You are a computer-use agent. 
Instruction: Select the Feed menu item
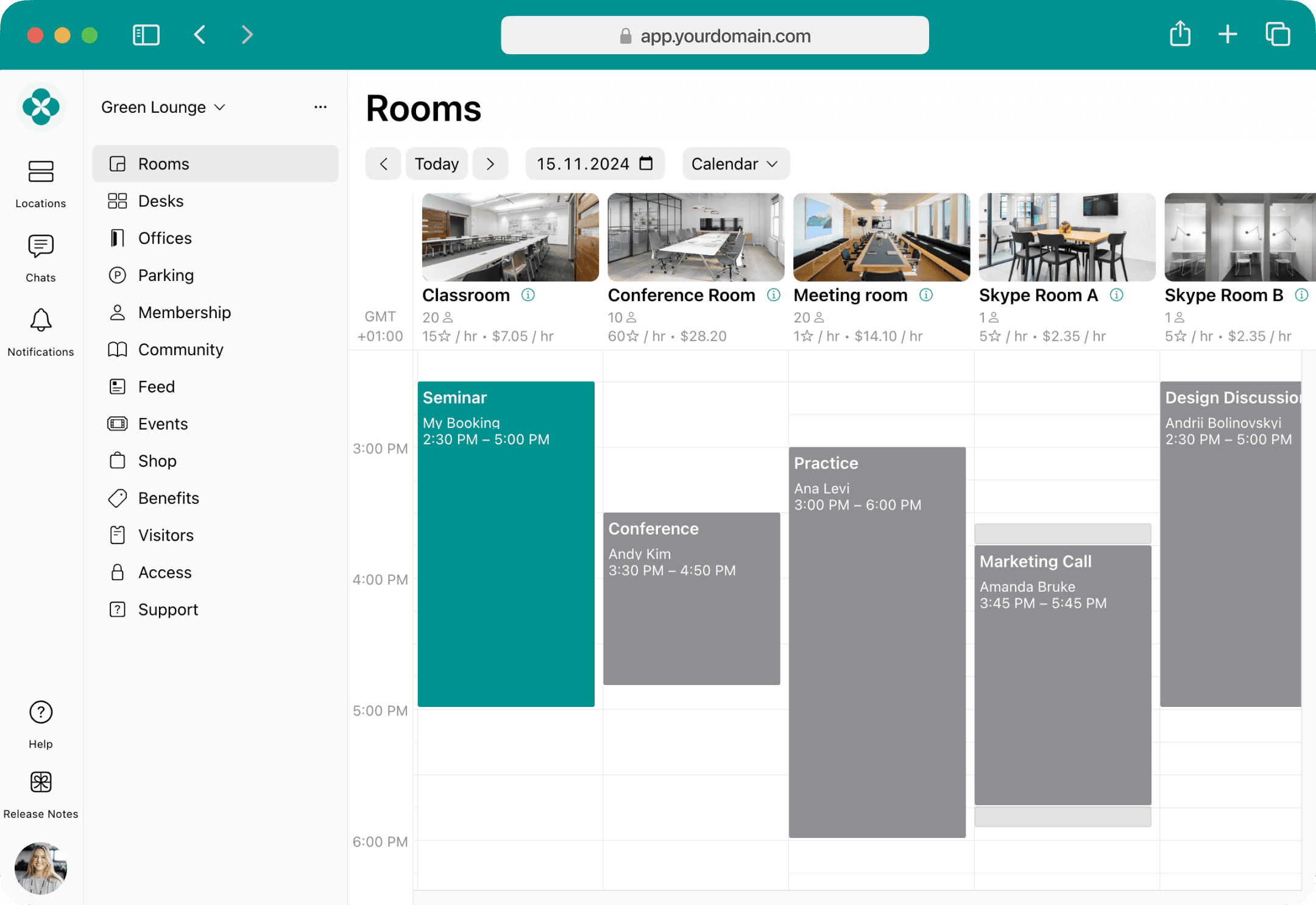156,386
